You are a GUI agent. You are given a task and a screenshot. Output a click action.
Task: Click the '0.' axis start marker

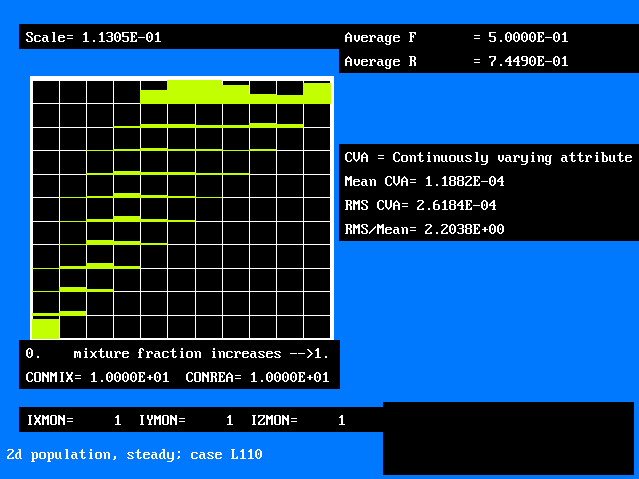33,353
